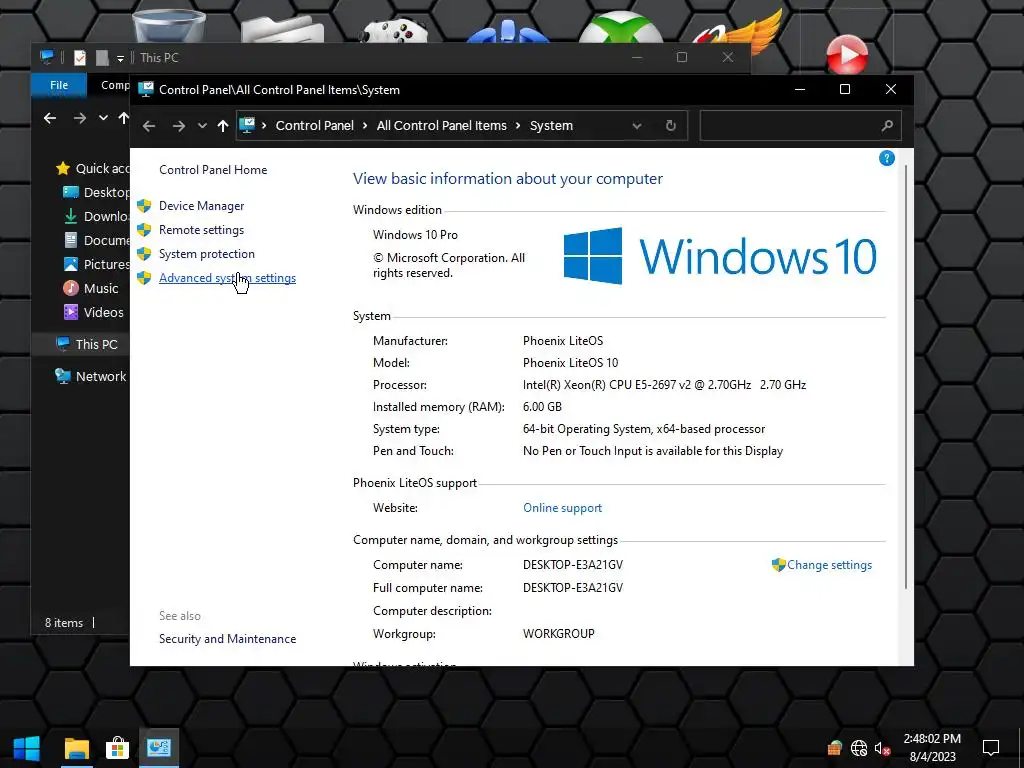Open File Explorer from taskbar
Image resolution: width=1024 pixels, height=768 pixels.
coord(76,748)
